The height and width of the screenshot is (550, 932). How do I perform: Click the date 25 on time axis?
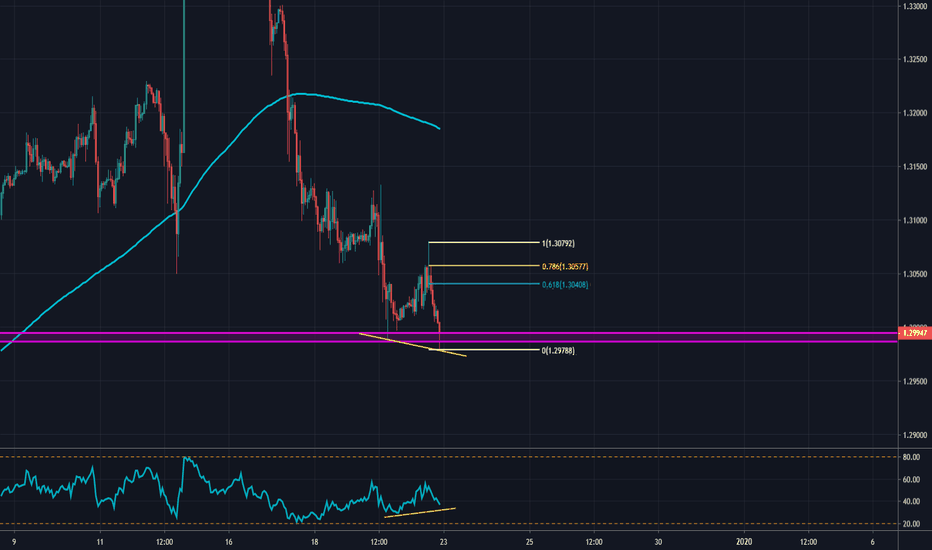click(x=528, y=541)
